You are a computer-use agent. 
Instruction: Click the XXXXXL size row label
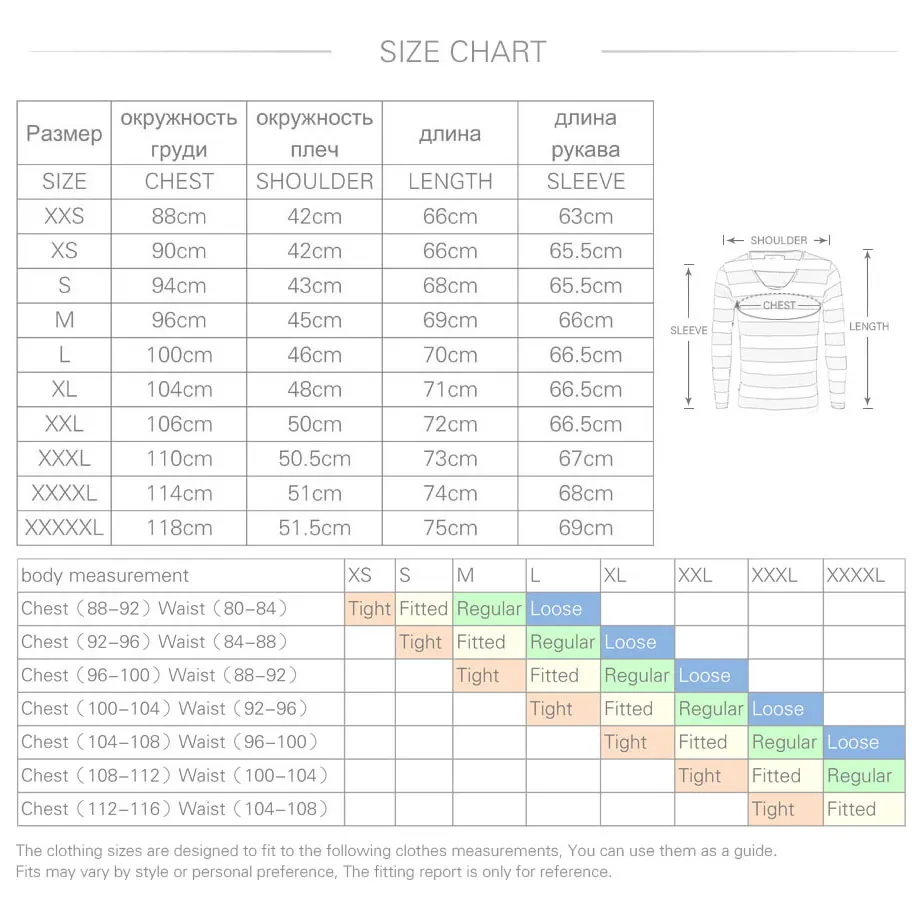pos(64,527)
